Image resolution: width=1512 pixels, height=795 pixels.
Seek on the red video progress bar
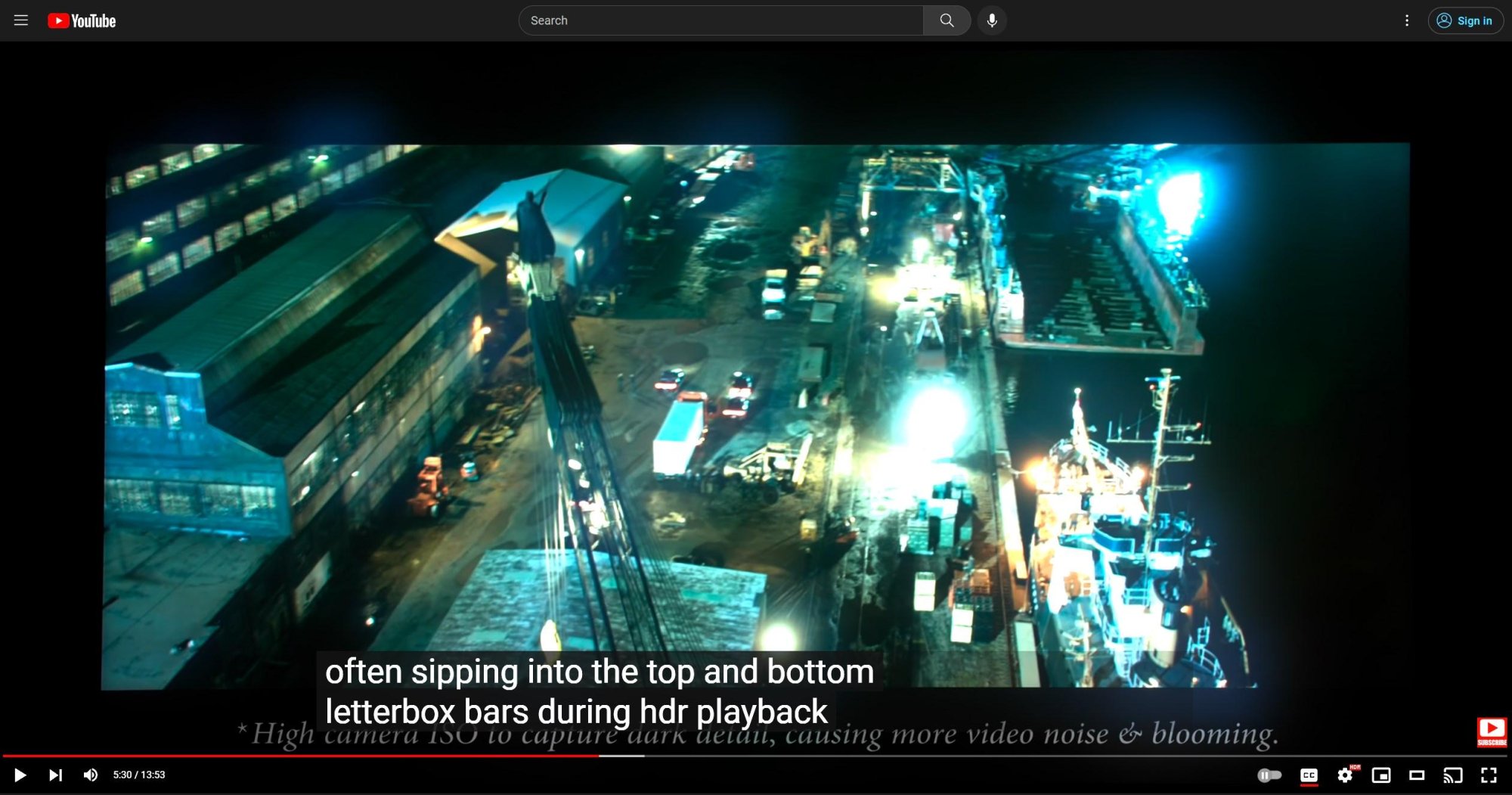(756, 755)
